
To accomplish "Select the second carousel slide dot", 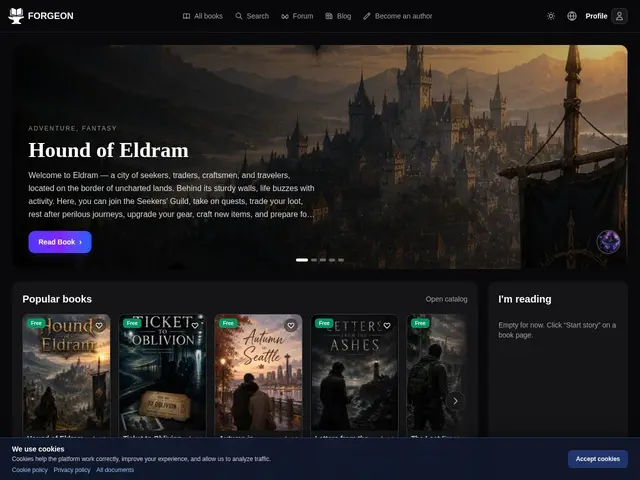I will pos(314,260).
